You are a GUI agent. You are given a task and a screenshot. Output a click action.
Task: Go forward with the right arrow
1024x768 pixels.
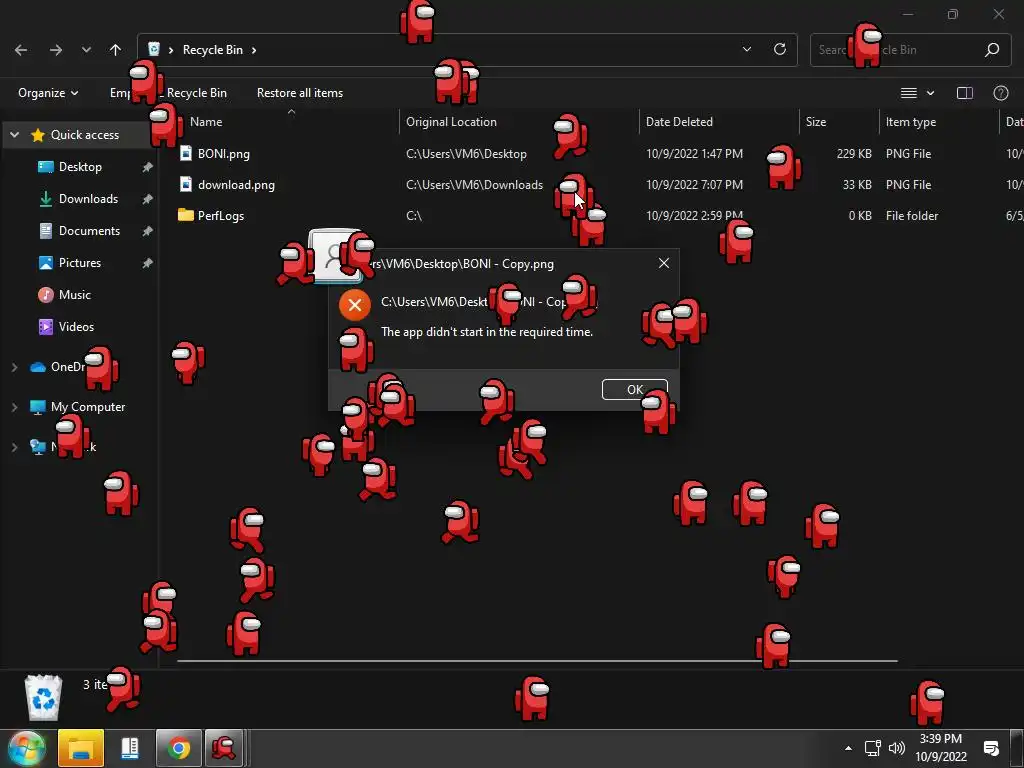click(x=56, y=50)
